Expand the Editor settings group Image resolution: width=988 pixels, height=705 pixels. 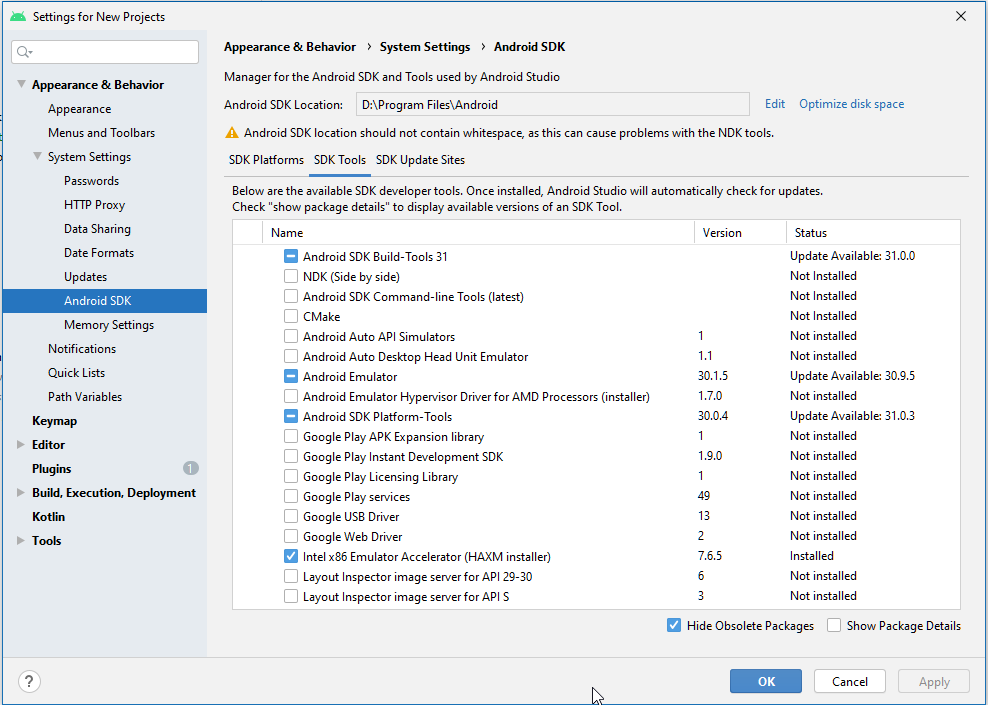pos(22,445)
